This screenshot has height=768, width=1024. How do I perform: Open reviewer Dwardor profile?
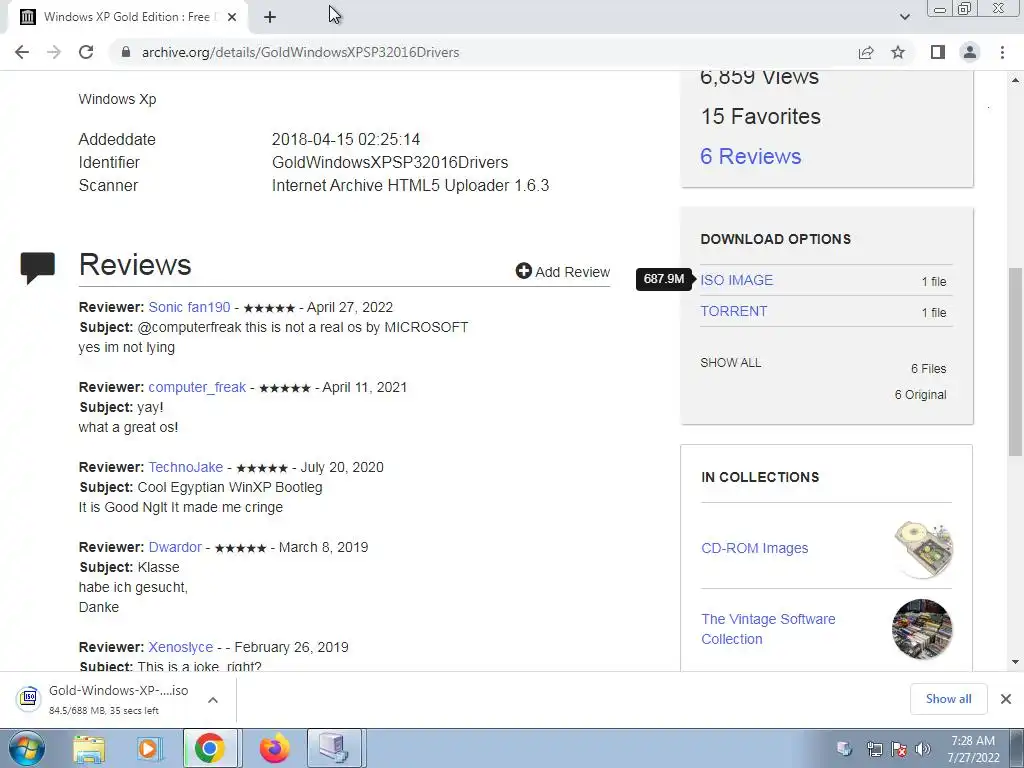(175, 547)
